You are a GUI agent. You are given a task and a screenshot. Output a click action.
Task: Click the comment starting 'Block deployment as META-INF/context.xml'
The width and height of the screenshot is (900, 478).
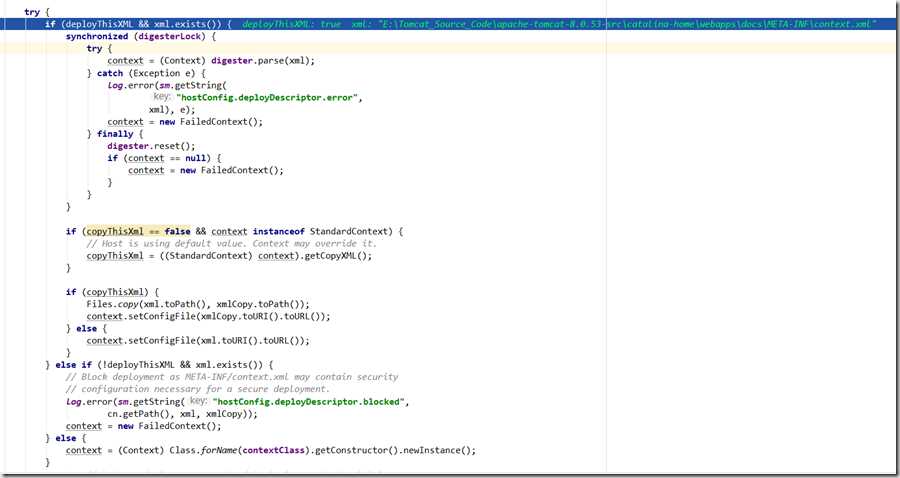pos(232,377)
